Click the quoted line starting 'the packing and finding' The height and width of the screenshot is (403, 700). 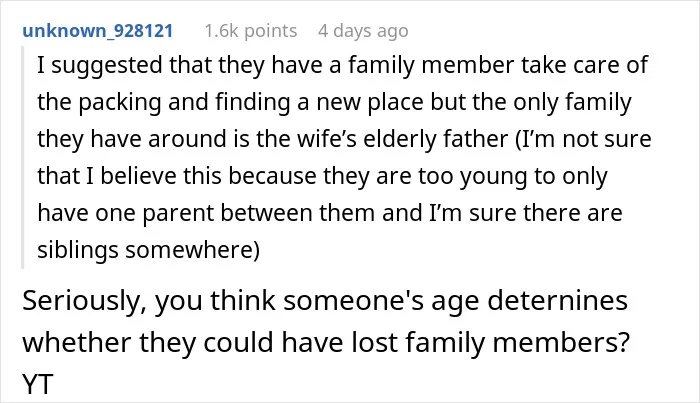pyautogui.click(x=334, y=102)
